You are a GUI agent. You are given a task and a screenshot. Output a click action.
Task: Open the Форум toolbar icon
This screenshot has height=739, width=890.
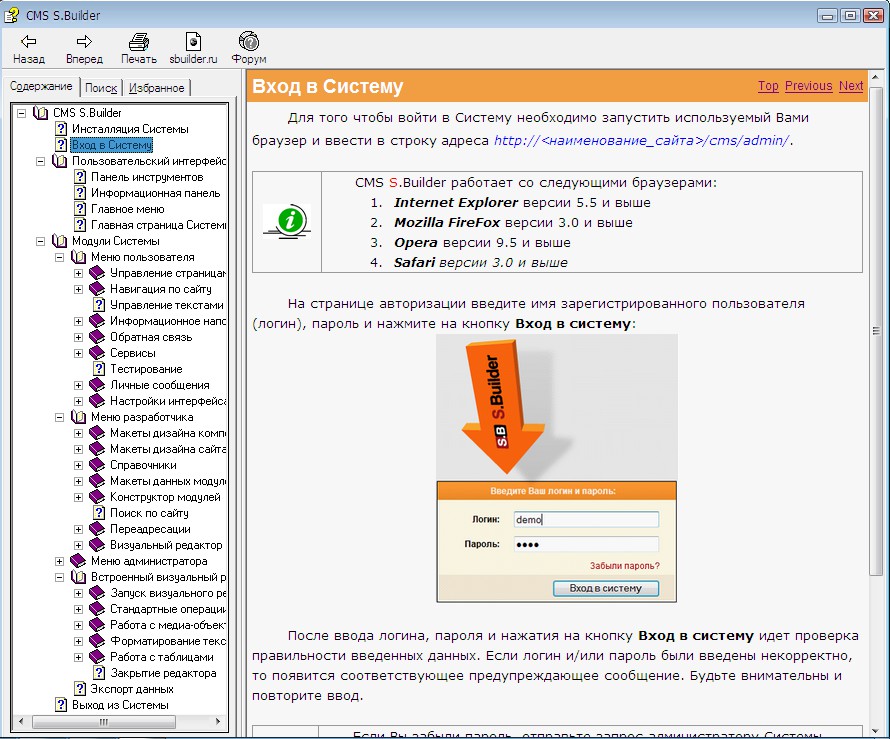(x=249, y=41)
